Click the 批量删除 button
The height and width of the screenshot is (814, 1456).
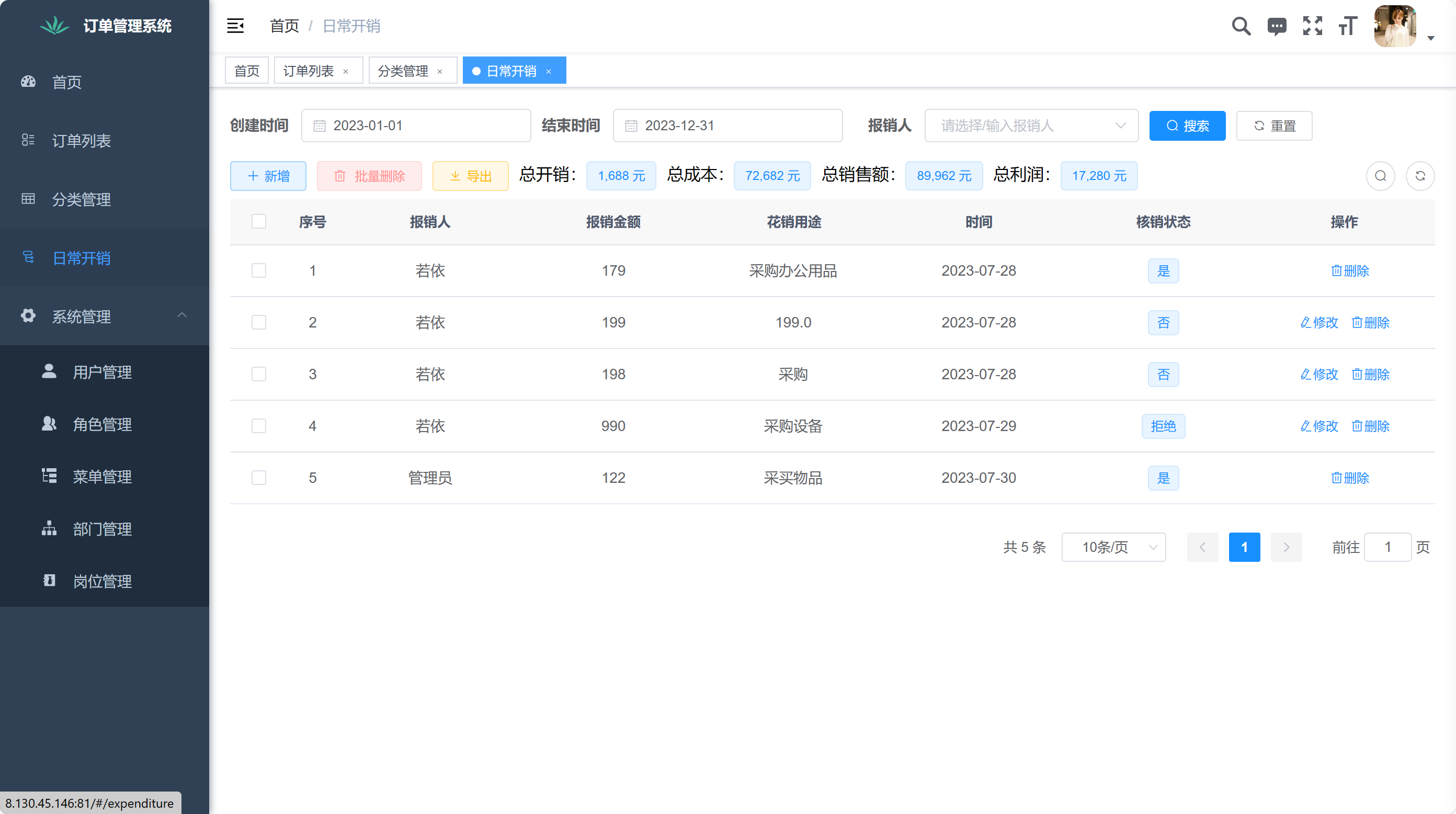click(x=369, y=176)
